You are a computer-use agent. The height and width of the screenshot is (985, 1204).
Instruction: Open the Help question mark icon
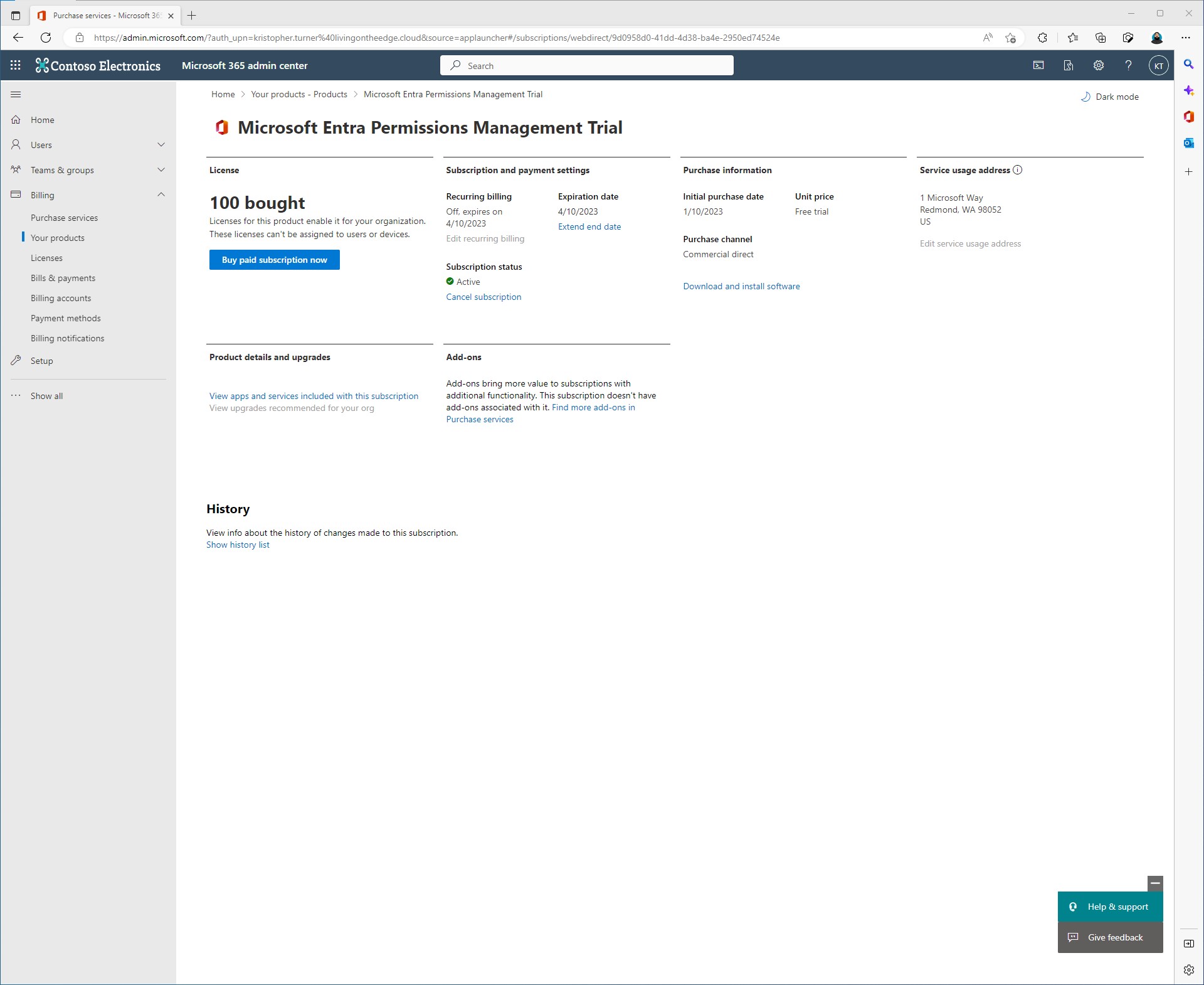1128,65
